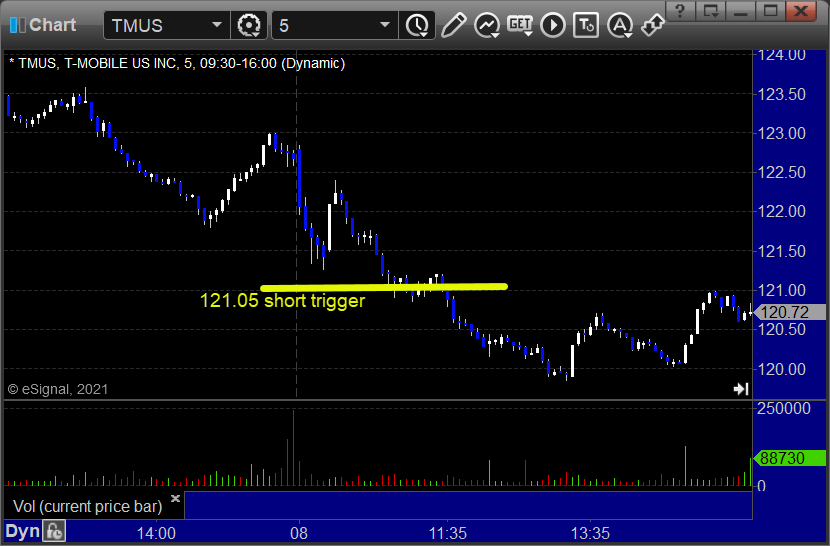The height and width of the screenshot is (546, 830).
Task: Open the time template clock icon
Action: point(418,25)
